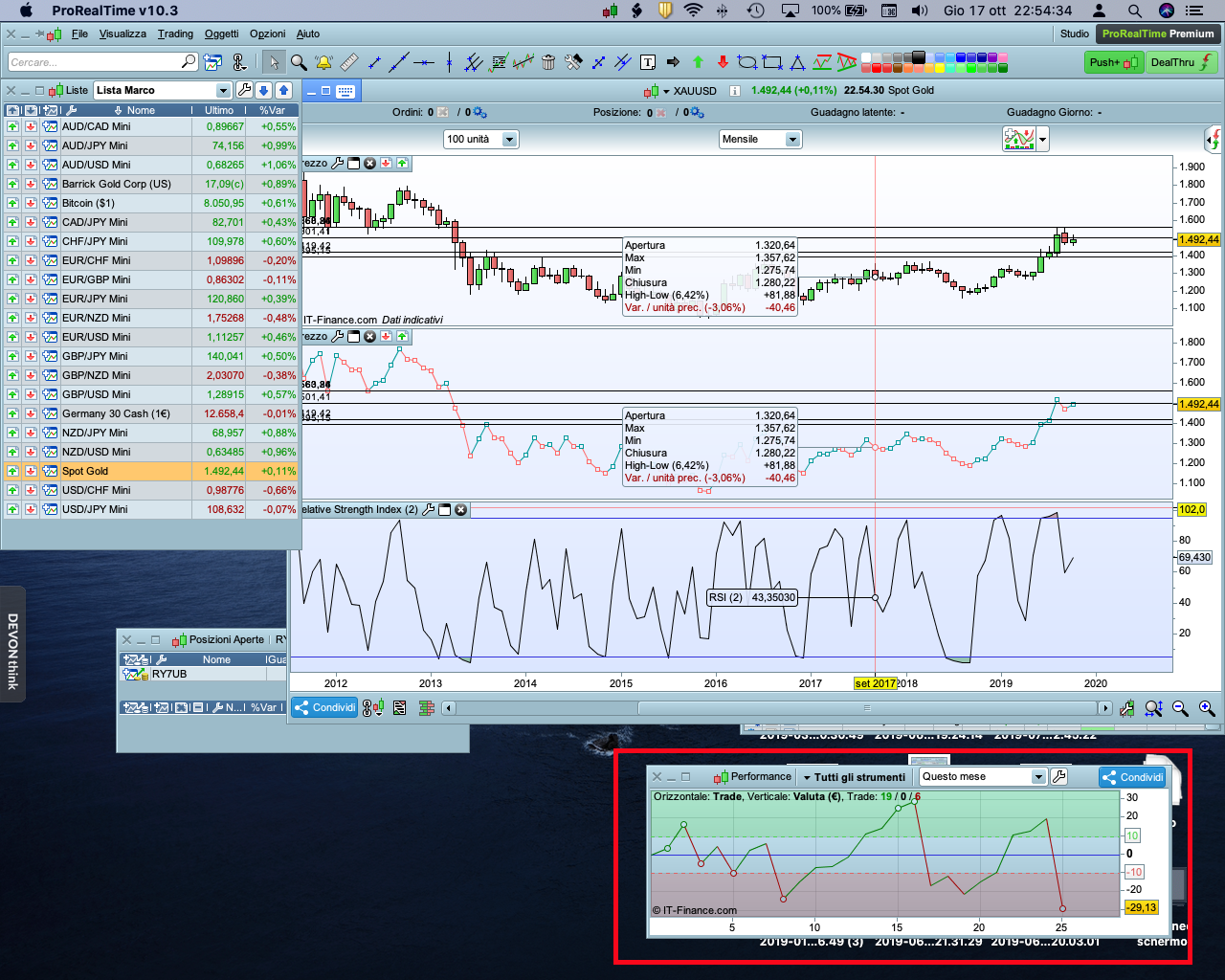
Task: Select the horizontal line drawing tool
Action: coord(424,62)
